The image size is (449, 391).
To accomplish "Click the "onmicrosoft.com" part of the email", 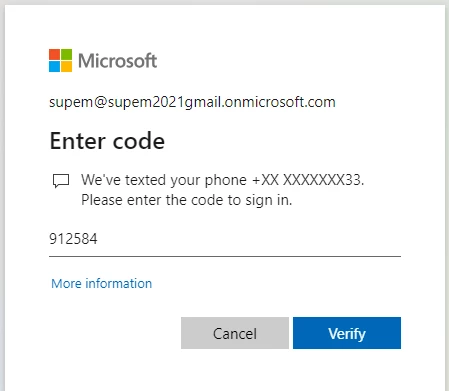I will coord(280,102).
